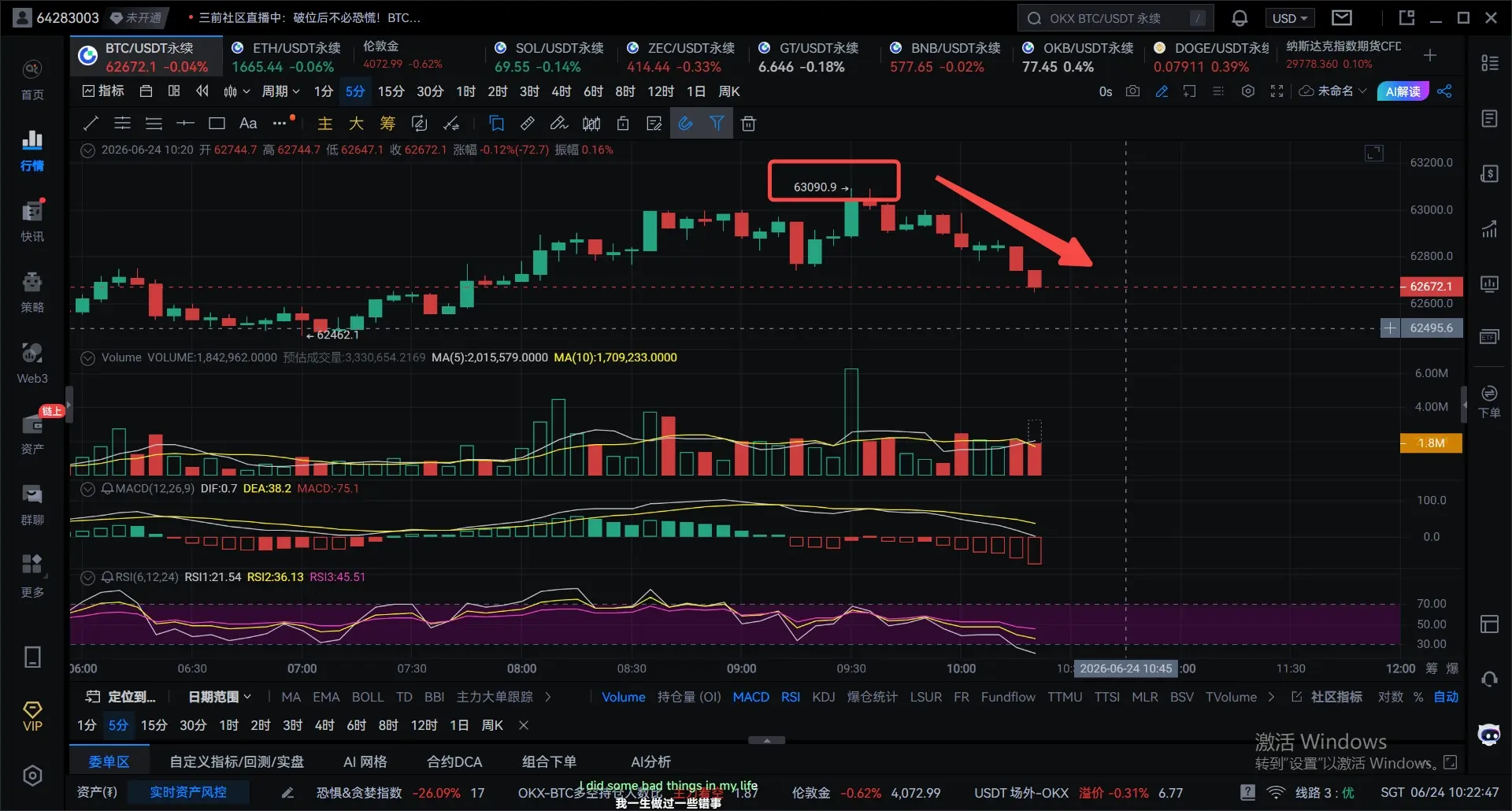Rewind chart with double-left arrow icon
1512x811 pixels.
point(202,91)
